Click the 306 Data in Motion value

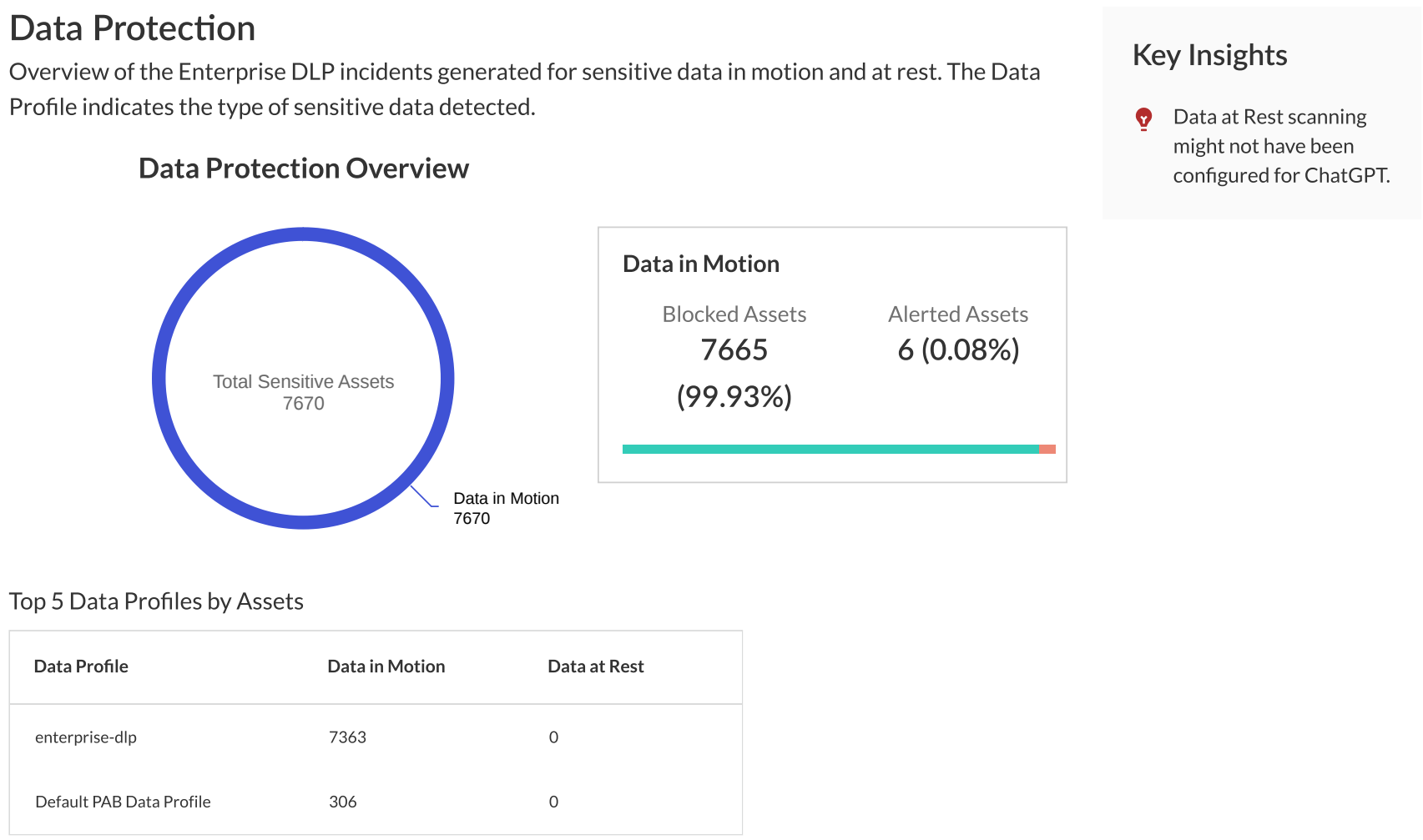342,802
